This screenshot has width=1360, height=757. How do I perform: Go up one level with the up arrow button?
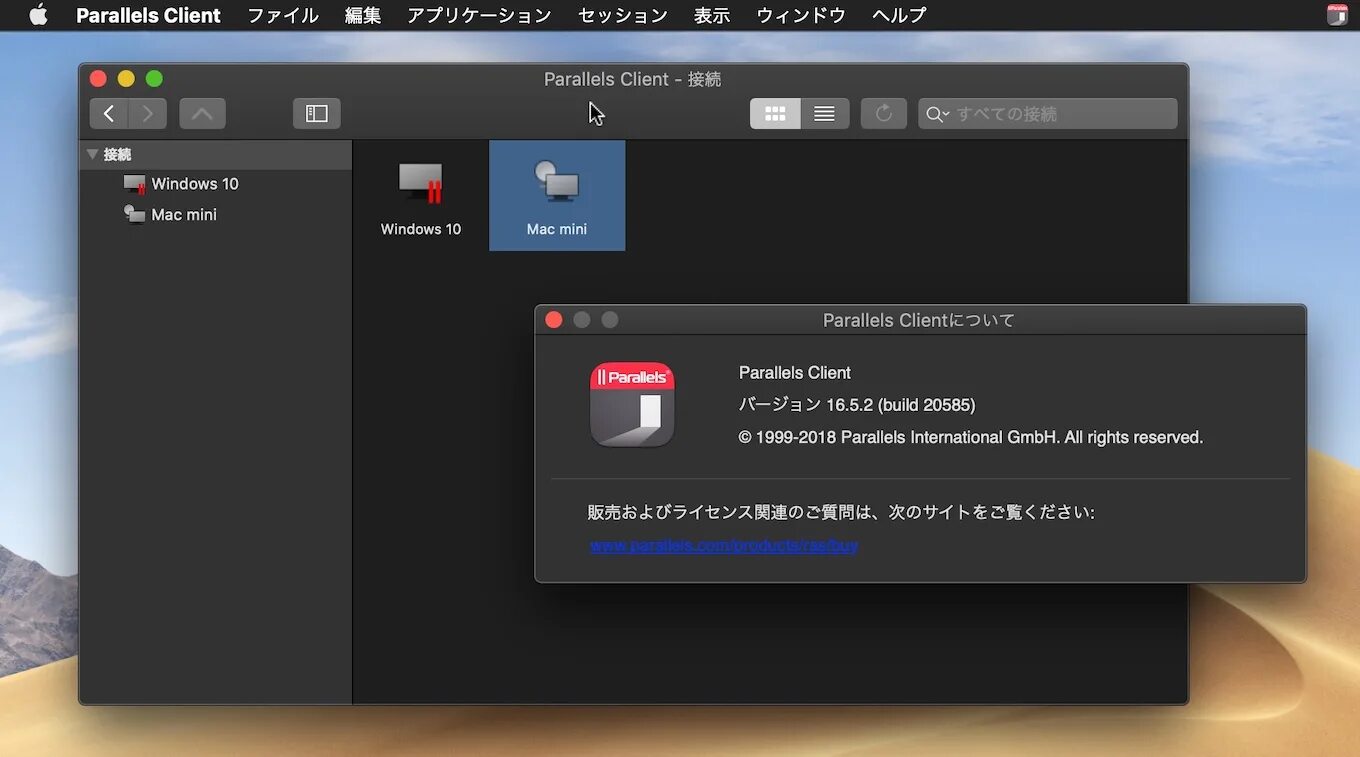coord(202,114)
